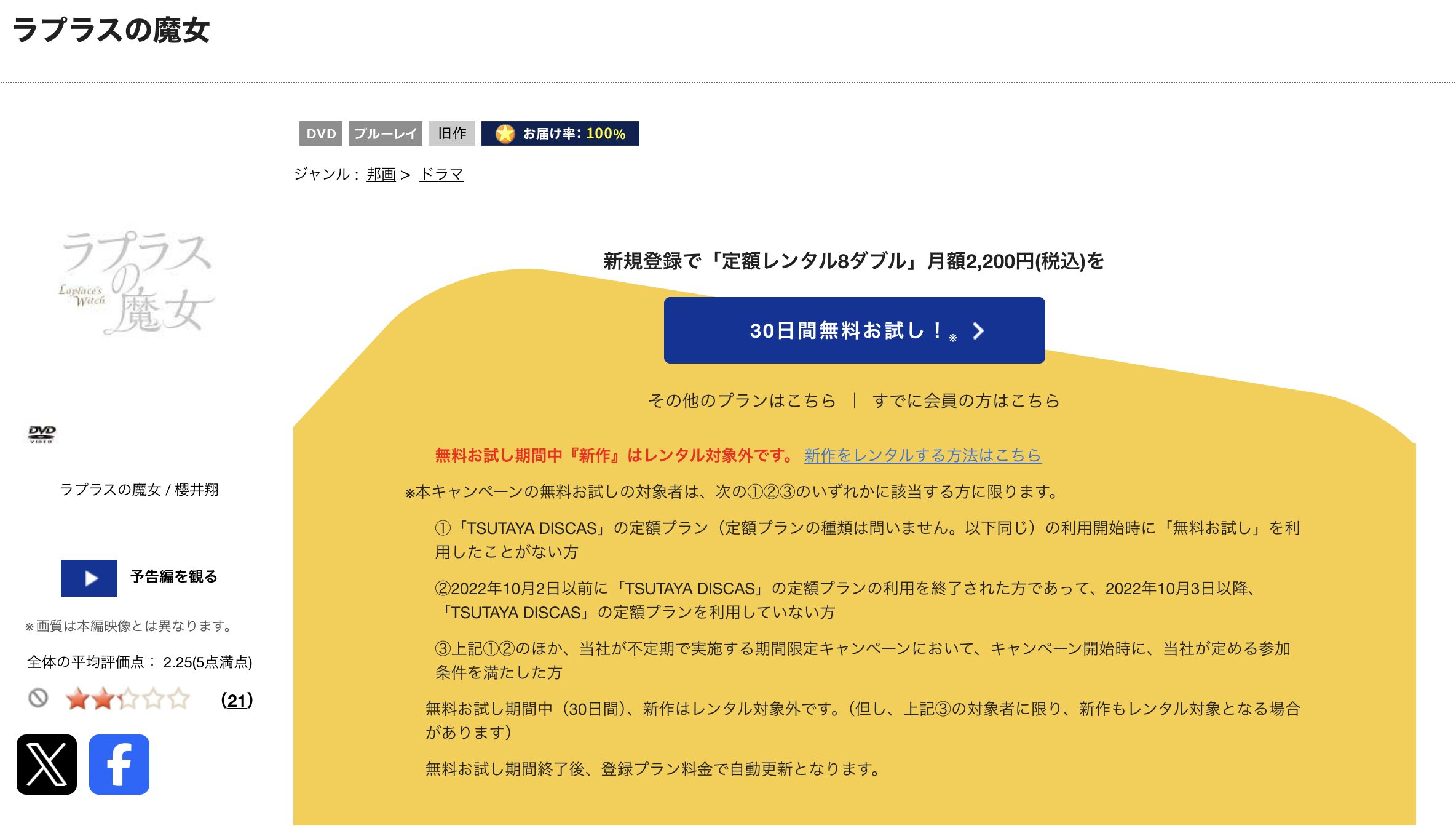
Task: Share on Facebook icon
Action: tap(119, 765)
